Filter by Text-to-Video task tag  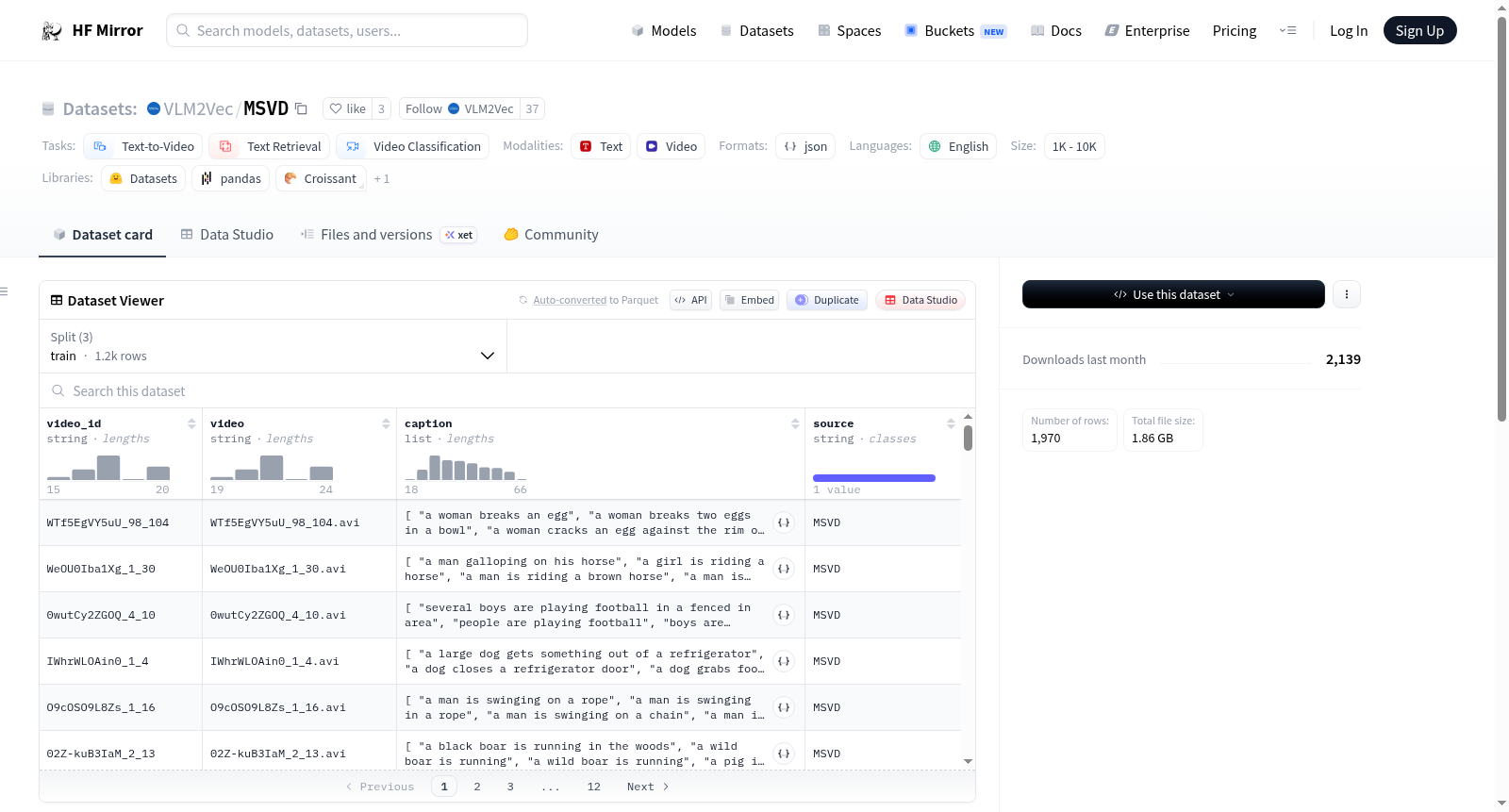click(142, 146)
